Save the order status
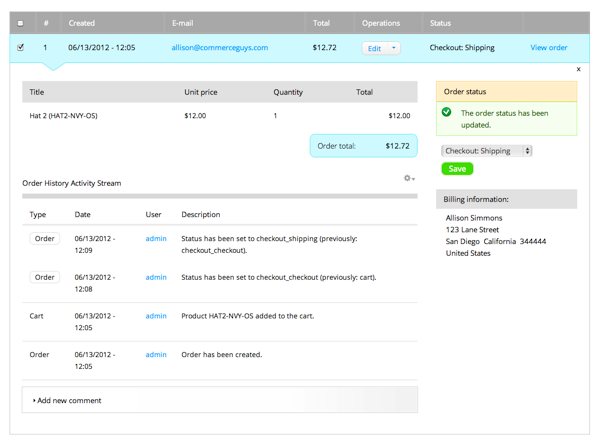The width and height of the screenshot is (600, 446). pyautogui.click(x=457, y=169)
